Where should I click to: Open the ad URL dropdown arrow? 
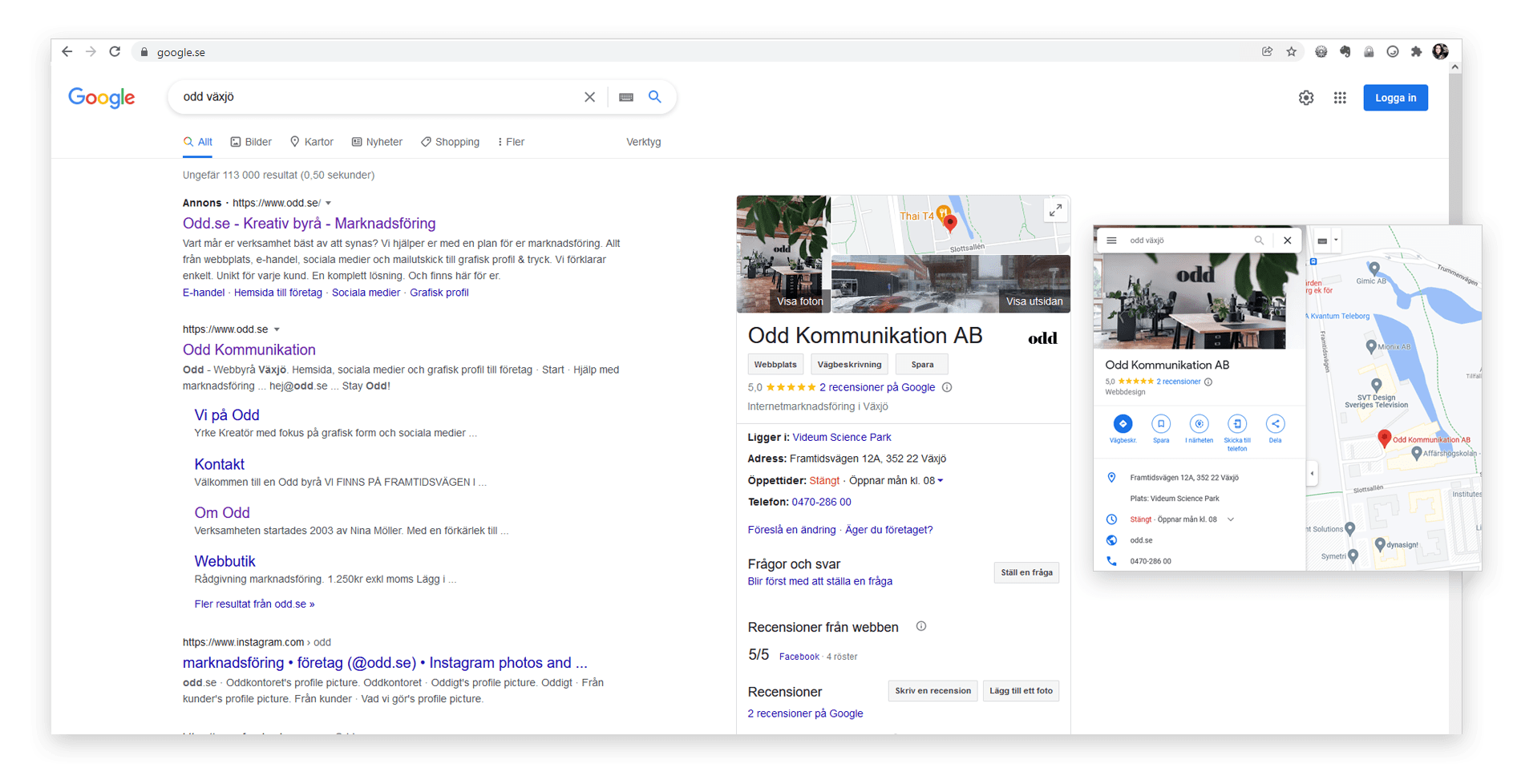[328, 204]
